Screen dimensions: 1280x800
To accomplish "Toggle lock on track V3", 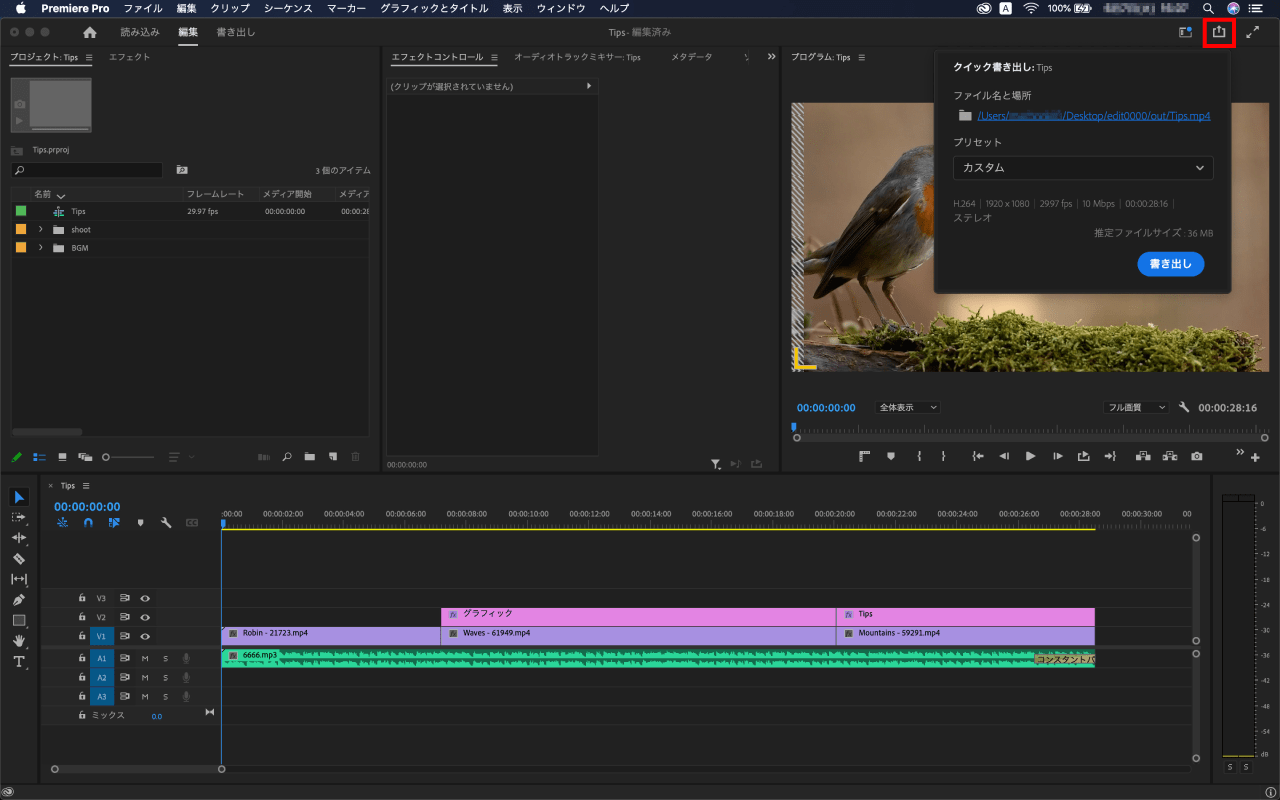I will (x=82, y=598).
